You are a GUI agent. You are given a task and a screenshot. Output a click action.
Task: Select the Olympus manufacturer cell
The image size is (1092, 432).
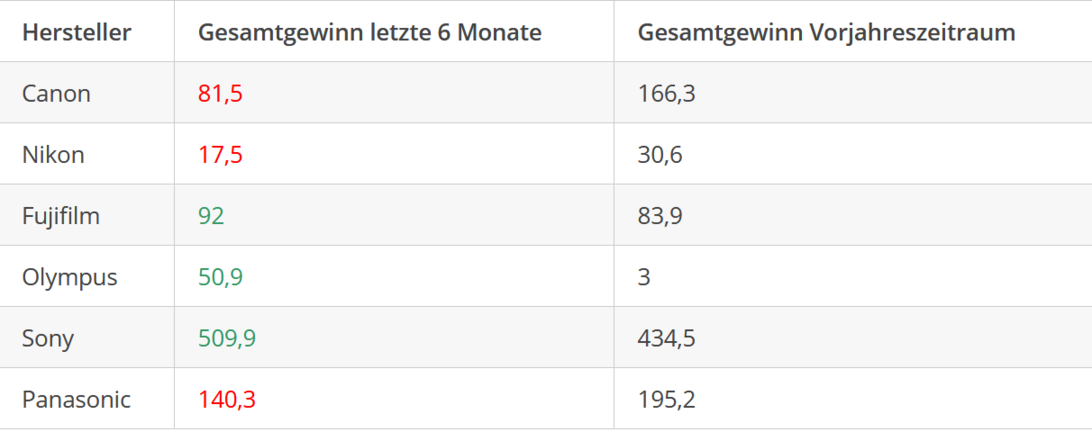pyautogui.click(x=69, y=277)
